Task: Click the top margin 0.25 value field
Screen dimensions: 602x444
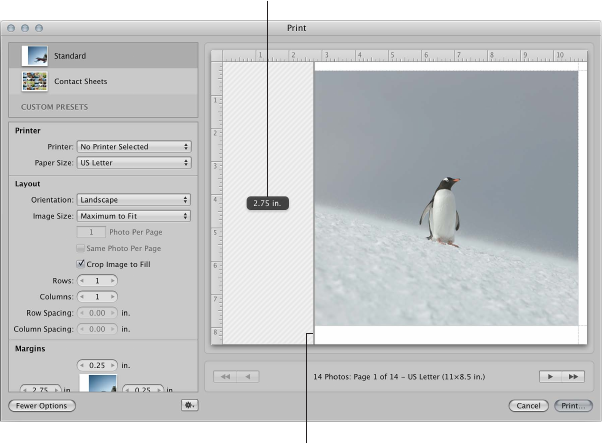Action: [97, 366]
